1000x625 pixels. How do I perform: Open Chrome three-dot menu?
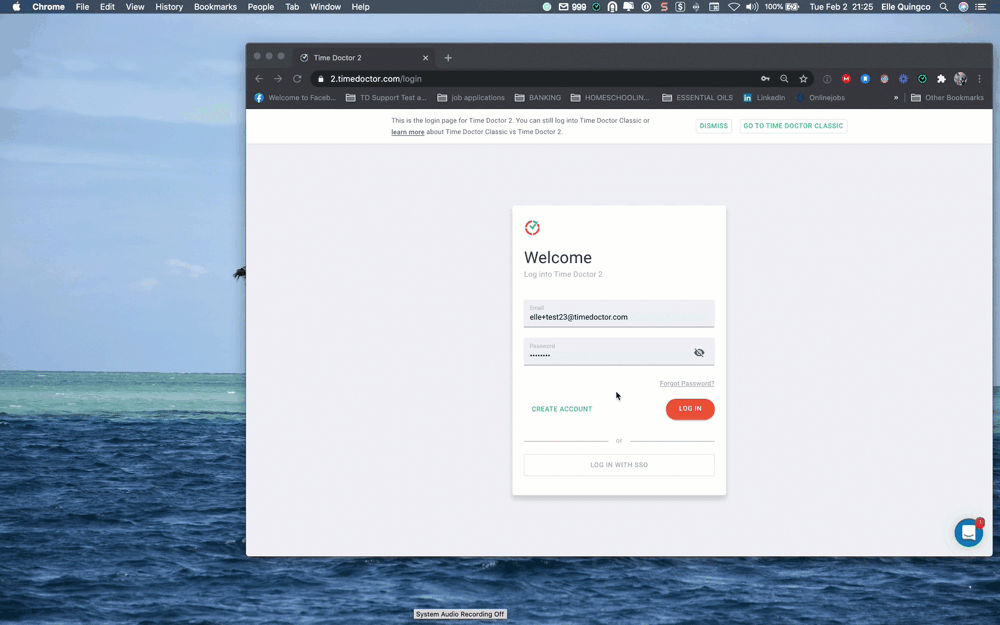point(980,78)
